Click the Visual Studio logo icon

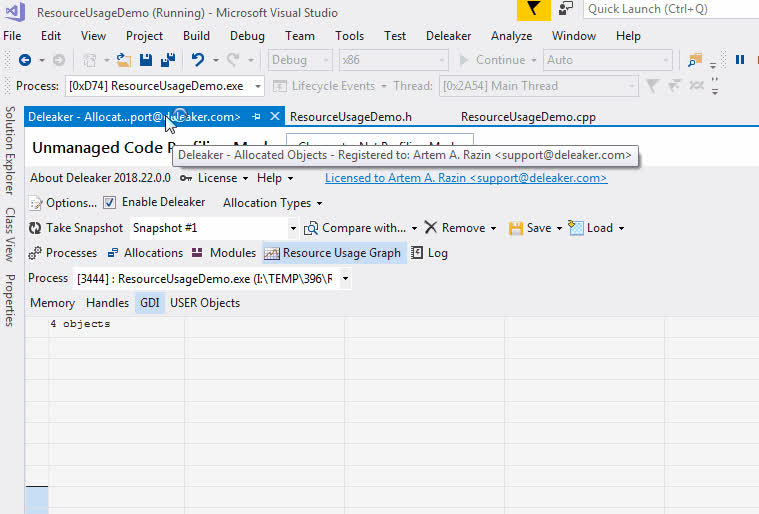point(15,11)
